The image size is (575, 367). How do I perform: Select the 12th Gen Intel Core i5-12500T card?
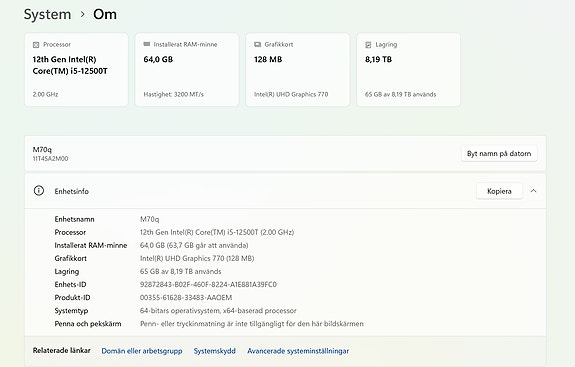tap(76, 70)
